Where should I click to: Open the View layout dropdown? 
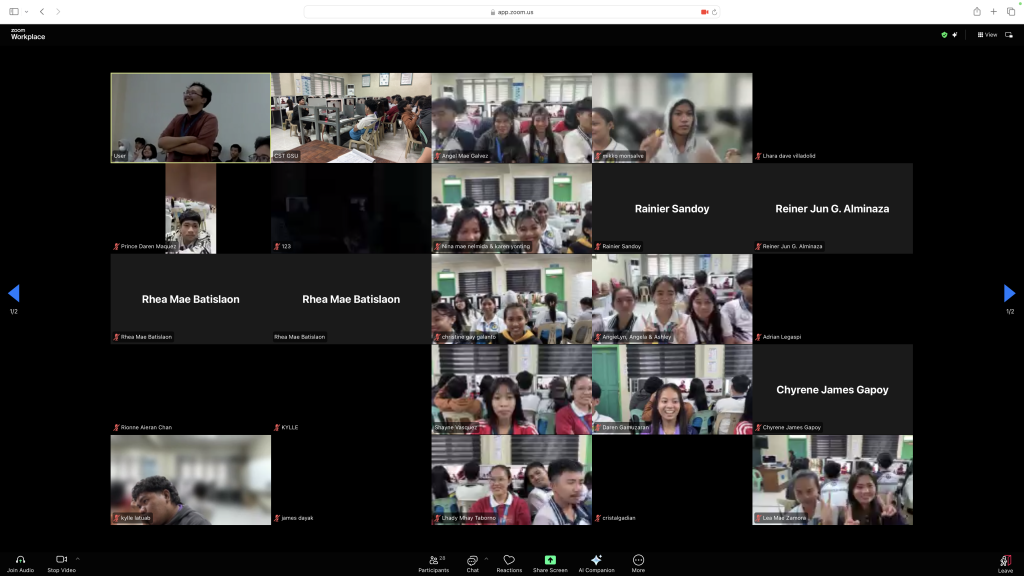tap(987, 35)
